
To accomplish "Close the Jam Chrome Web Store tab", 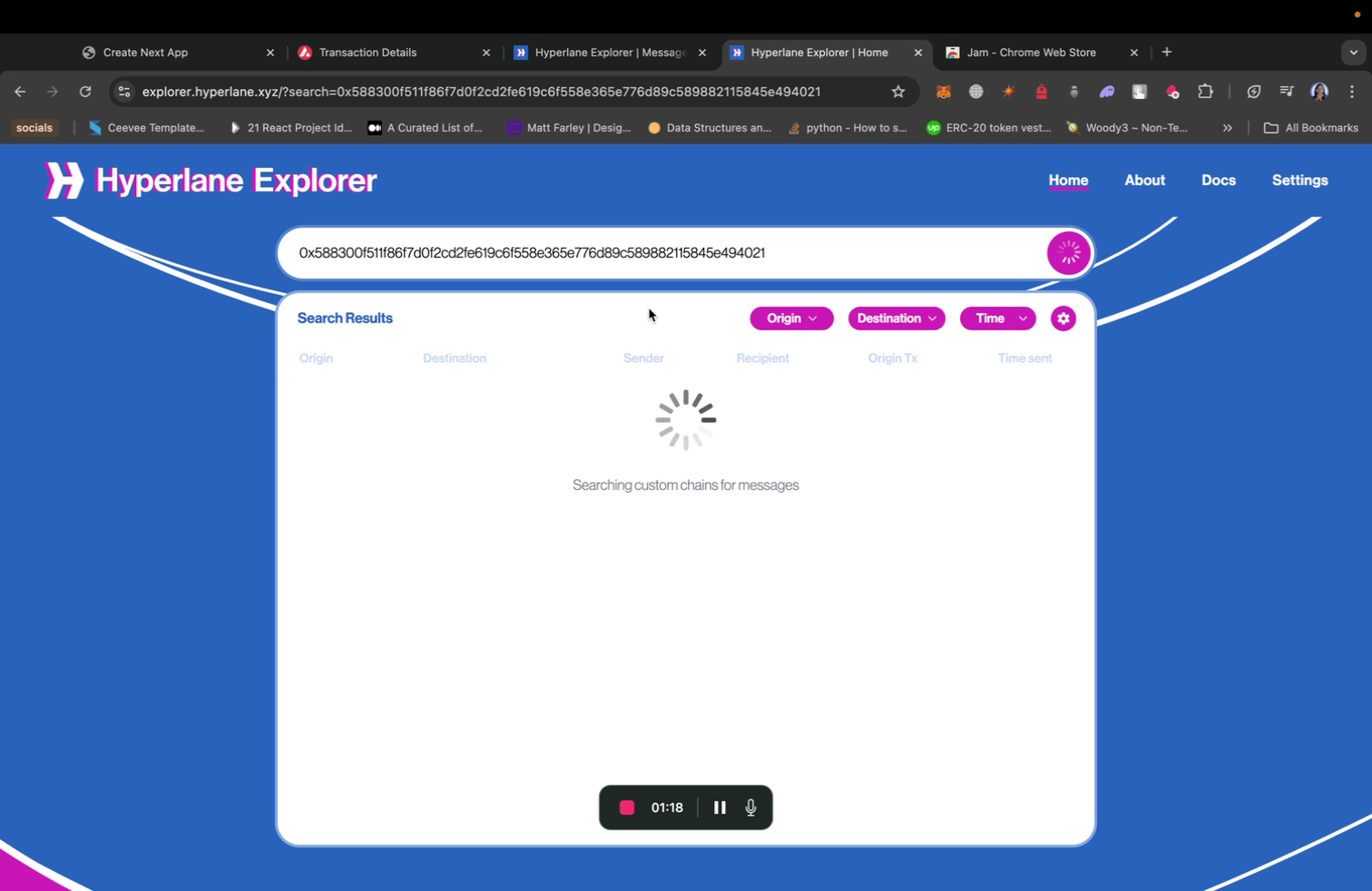I will tap(1134, 53).
